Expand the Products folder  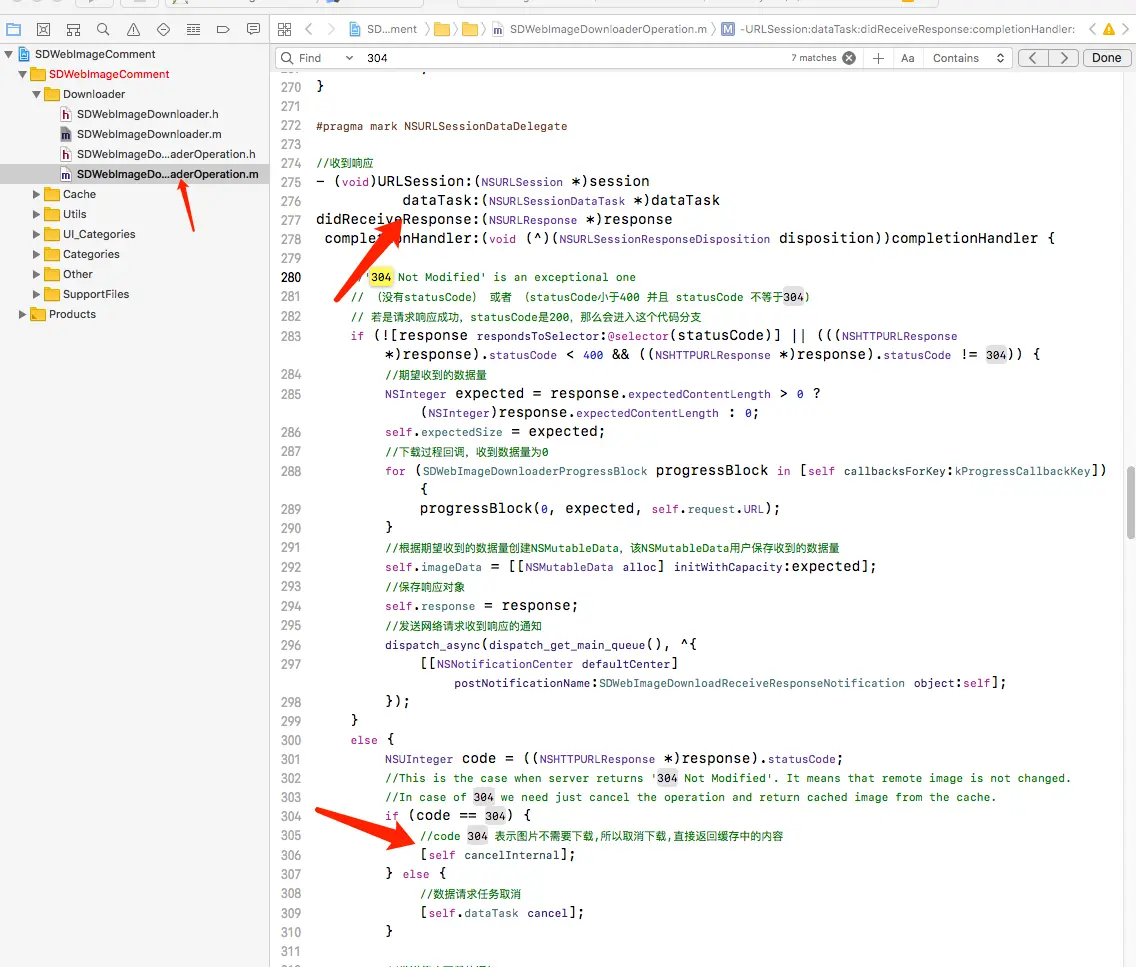click(x=22, y=314)
